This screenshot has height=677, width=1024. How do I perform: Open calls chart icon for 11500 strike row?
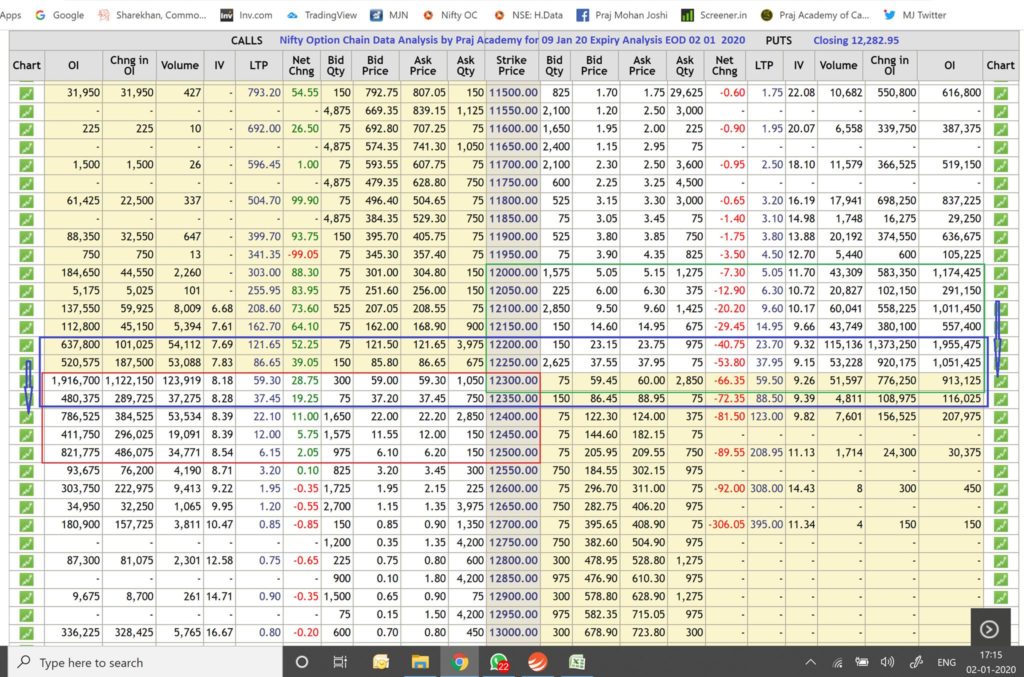[x=26, y=93]
